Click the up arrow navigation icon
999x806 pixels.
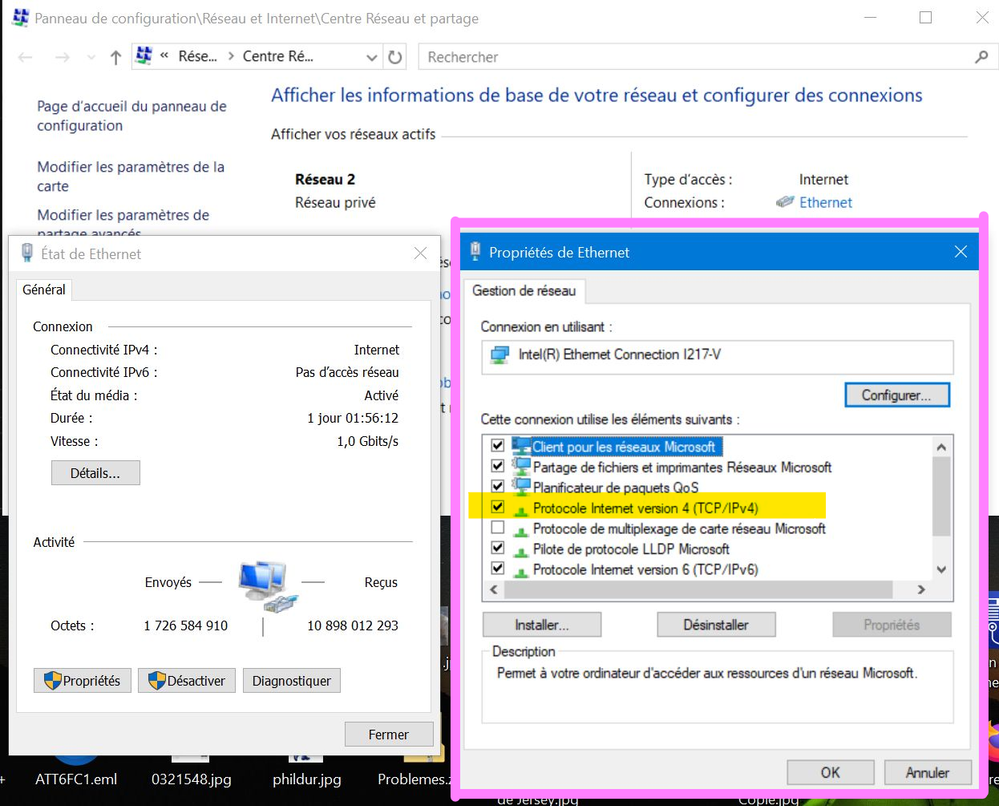[x=115, y=58]
